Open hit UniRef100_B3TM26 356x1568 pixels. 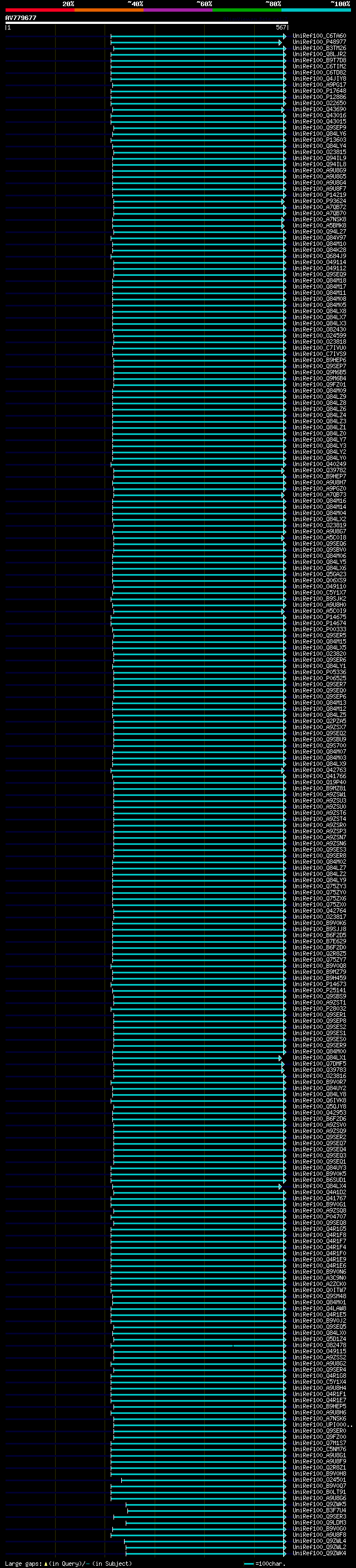coord(319,48)
